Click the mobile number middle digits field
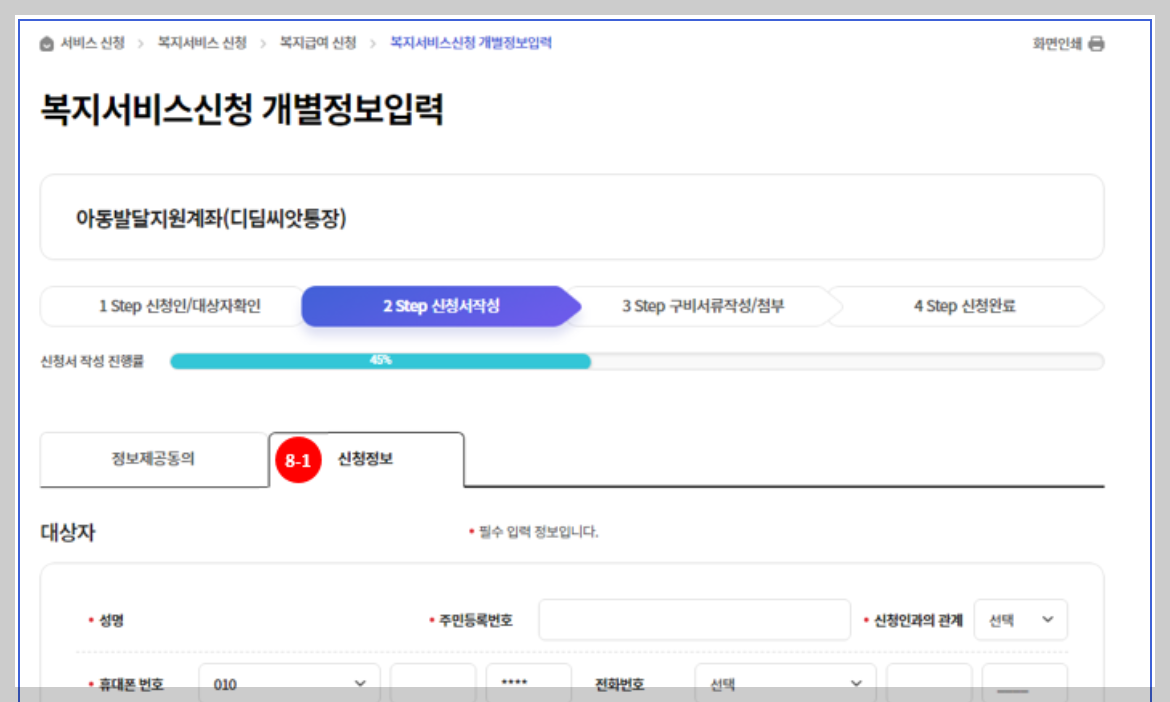Image resolution: width=1170 pixels, height=702 pixels. pyautogui.click(x=433, y=683)
